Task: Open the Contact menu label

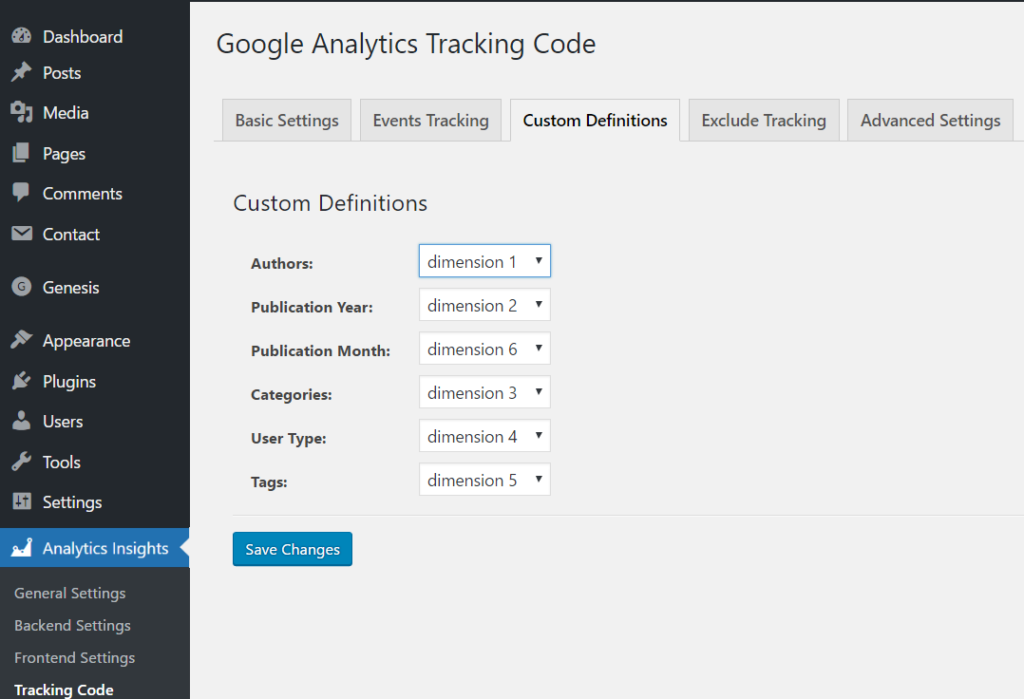Action: (71, 234)
